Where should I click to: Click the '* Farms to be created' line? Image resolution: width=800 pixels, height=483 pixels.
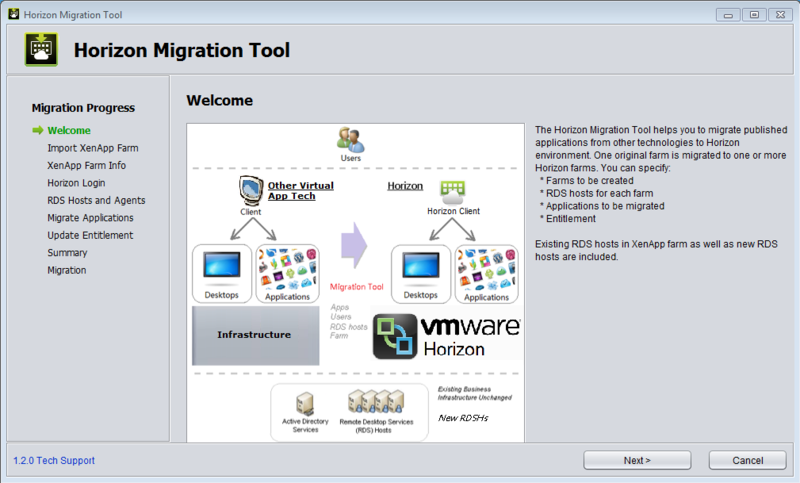point(587,181)
